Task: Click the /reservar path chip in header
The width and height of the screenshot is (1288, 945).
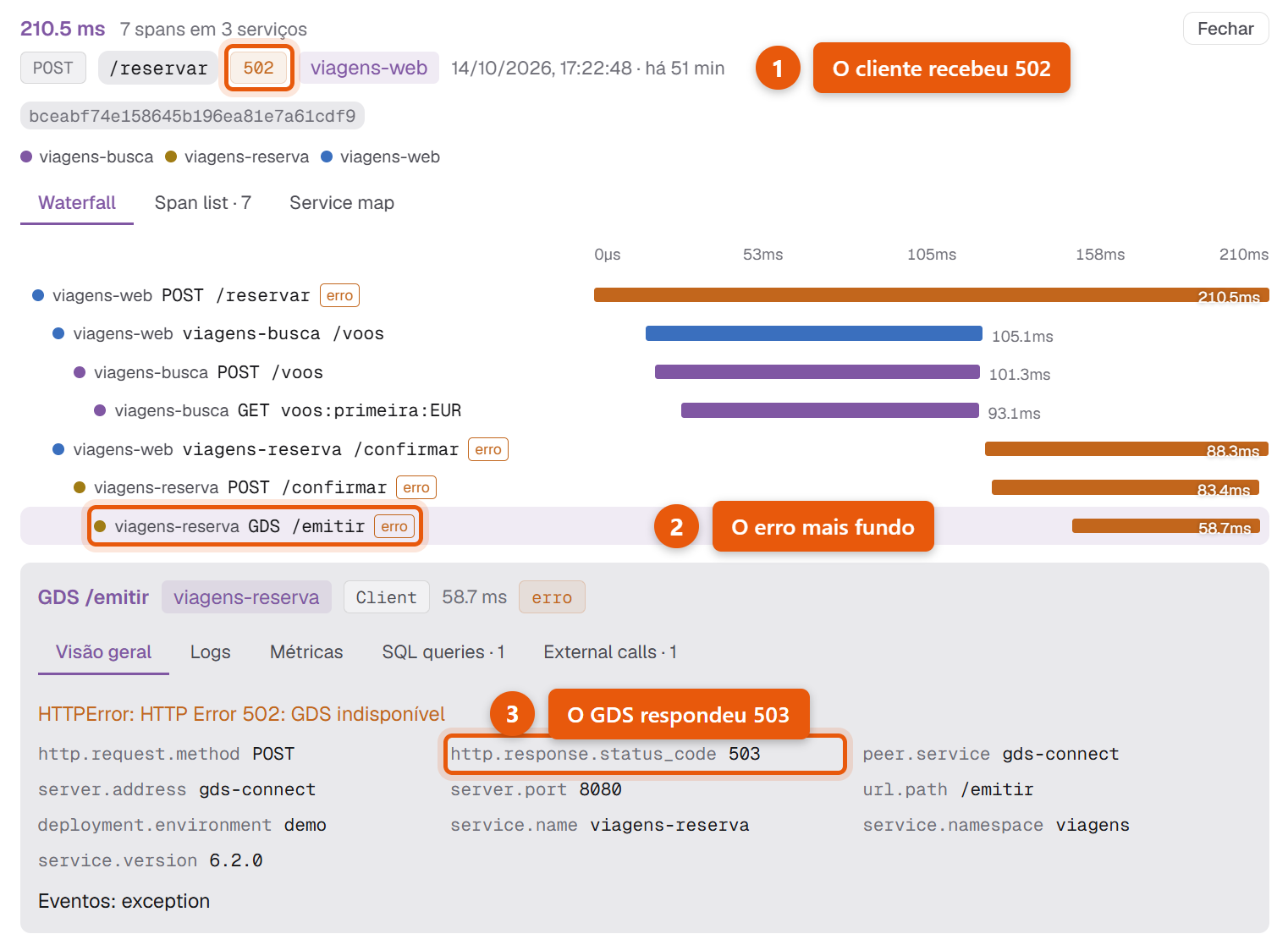Action: pos(158,69)
